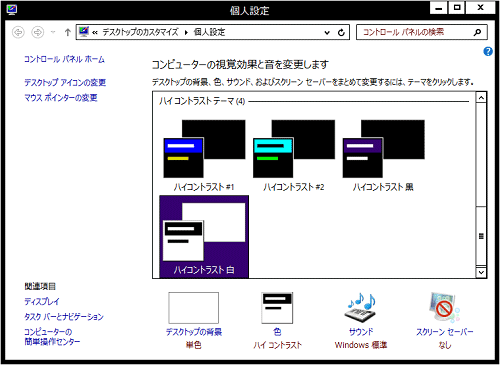Viewport: 500px width, 365px height.
Task: Open コンピューターの簡単操作センター link
Action: pyautogui.click(x=52, y=337)
